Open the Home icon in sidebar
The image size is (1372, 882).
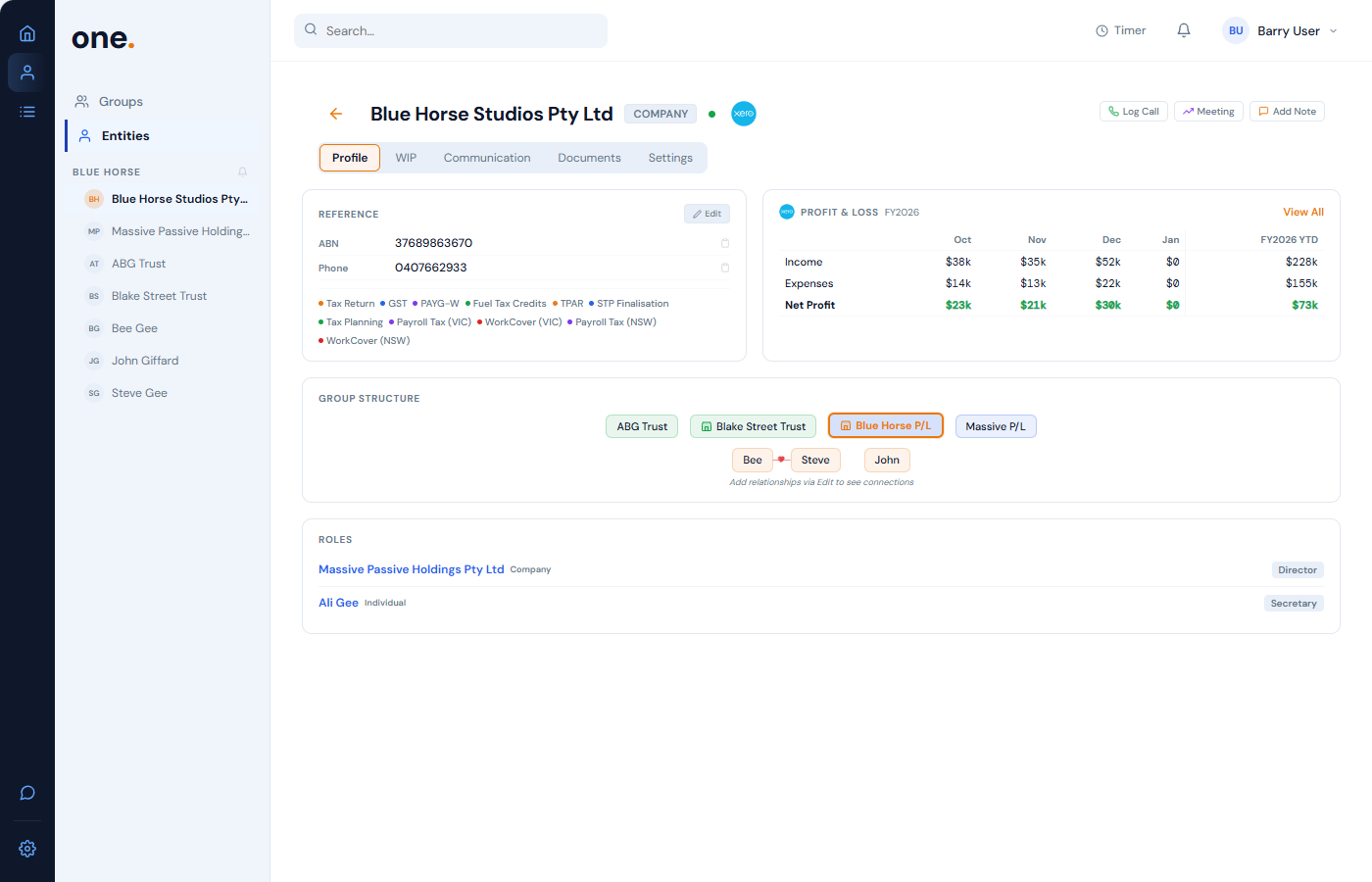pos(27,33)
